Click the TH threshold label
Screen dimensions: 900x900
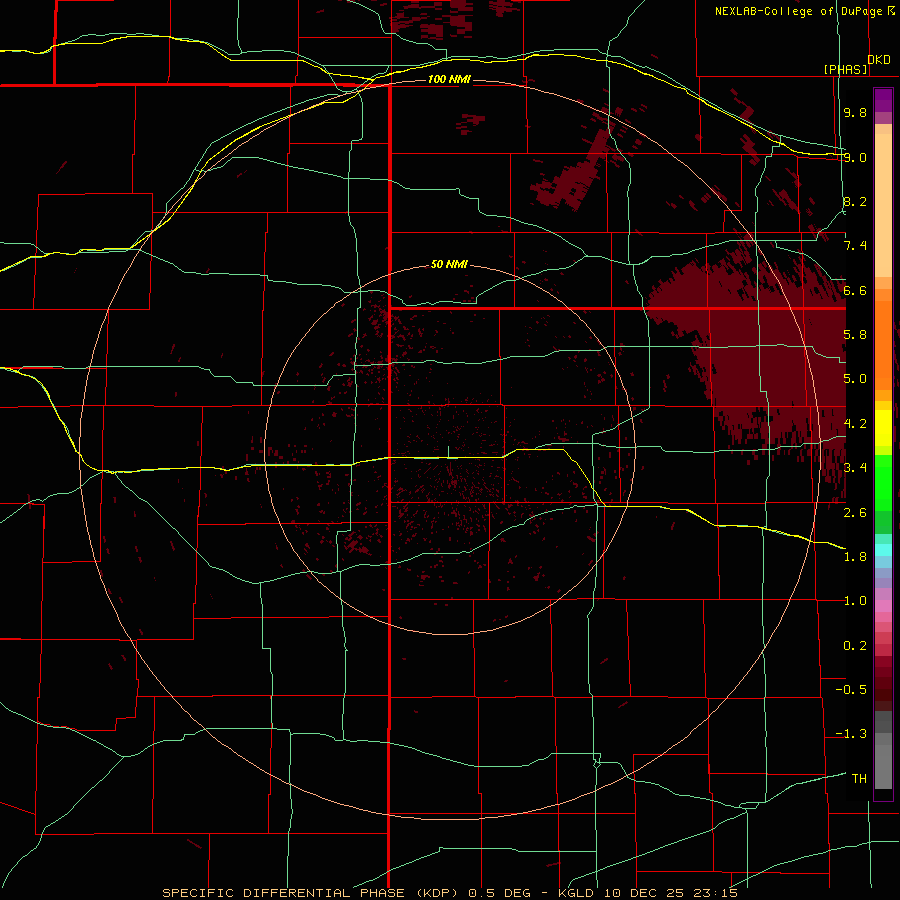pos(859,779)
